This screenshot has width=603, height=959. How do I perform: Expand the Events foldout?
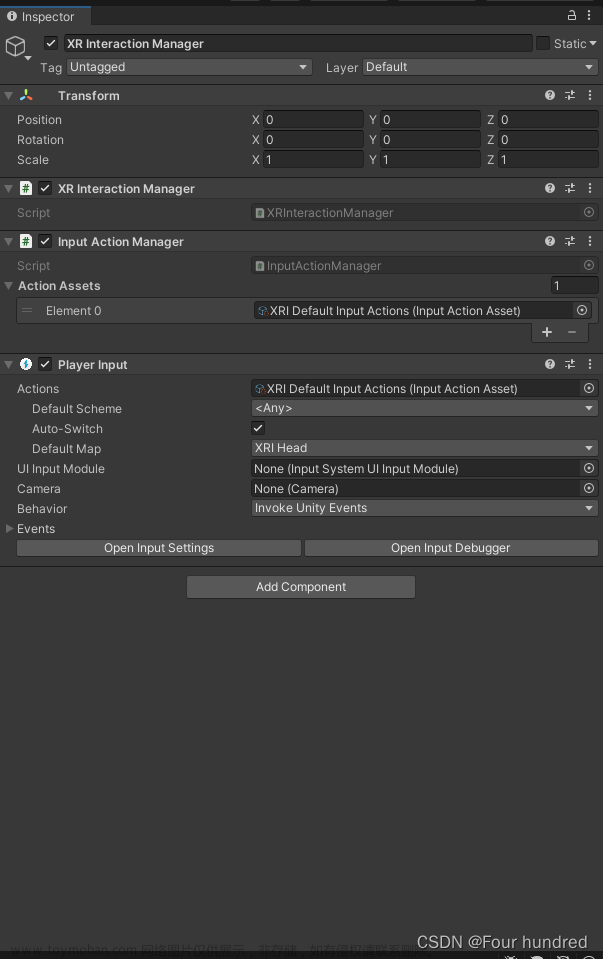10,528
